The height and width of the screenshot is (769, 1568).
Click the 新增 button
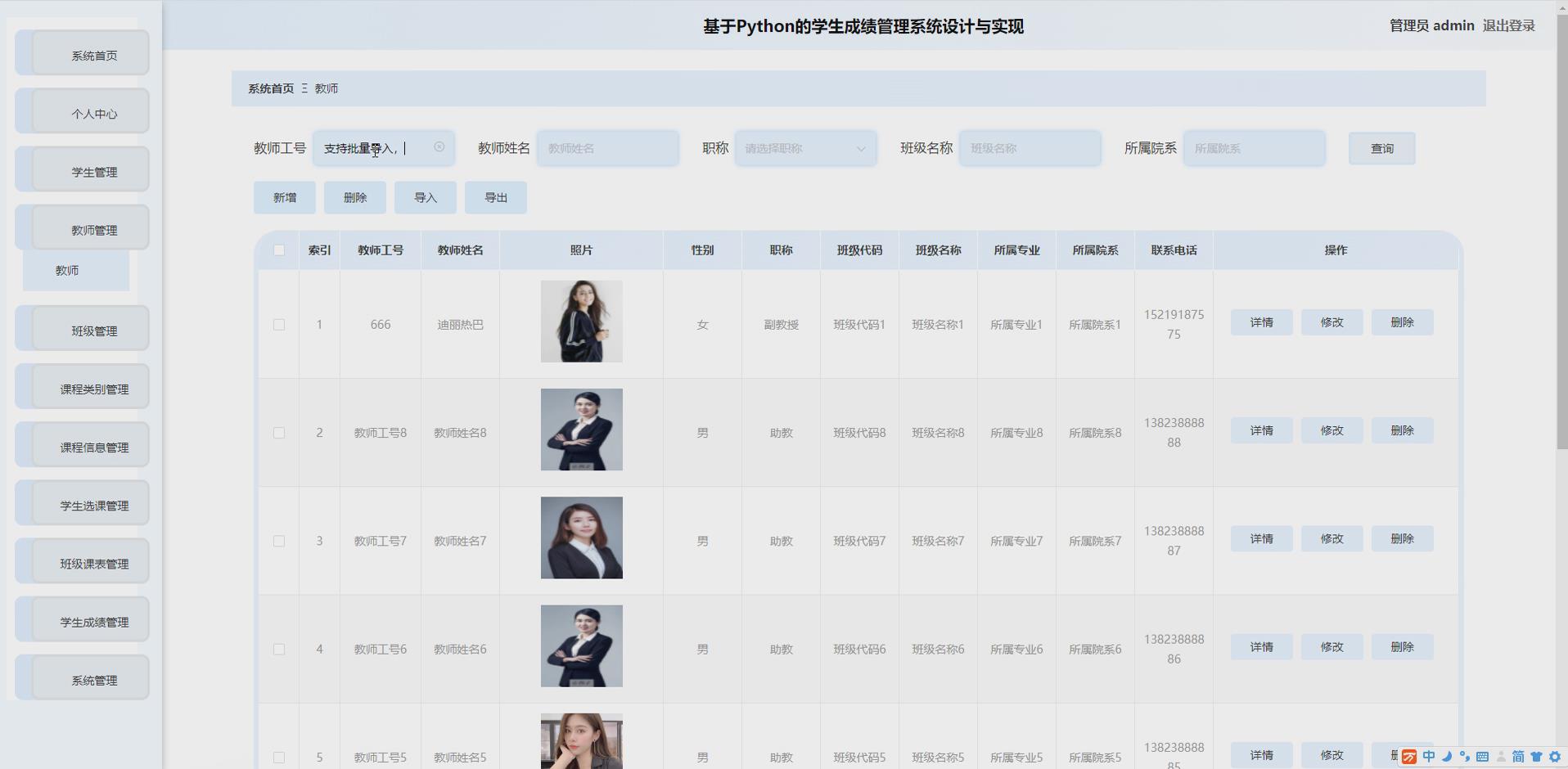(x=285, y=197)
